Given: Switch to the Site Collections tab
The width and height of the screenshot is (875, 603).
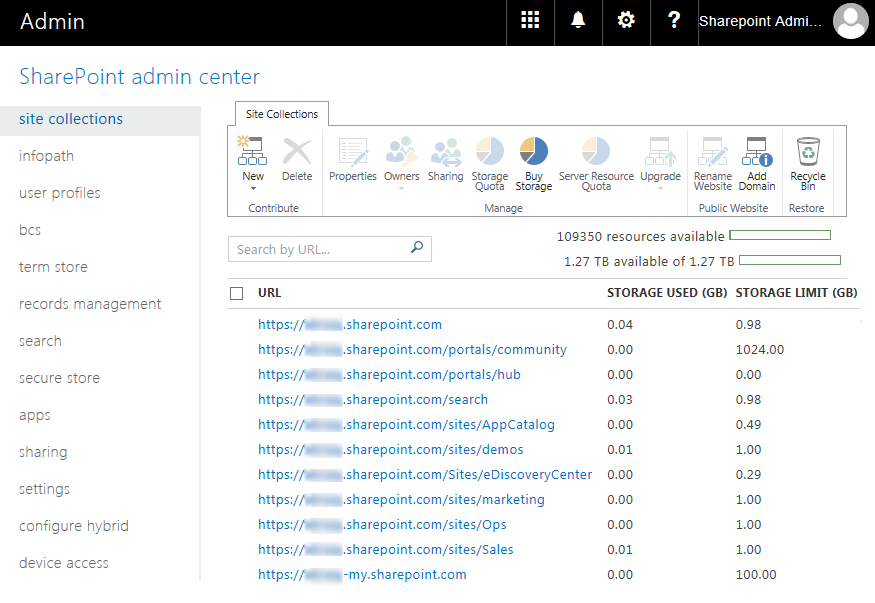Looking at the screenshot, I should click(x=280, y=114).
